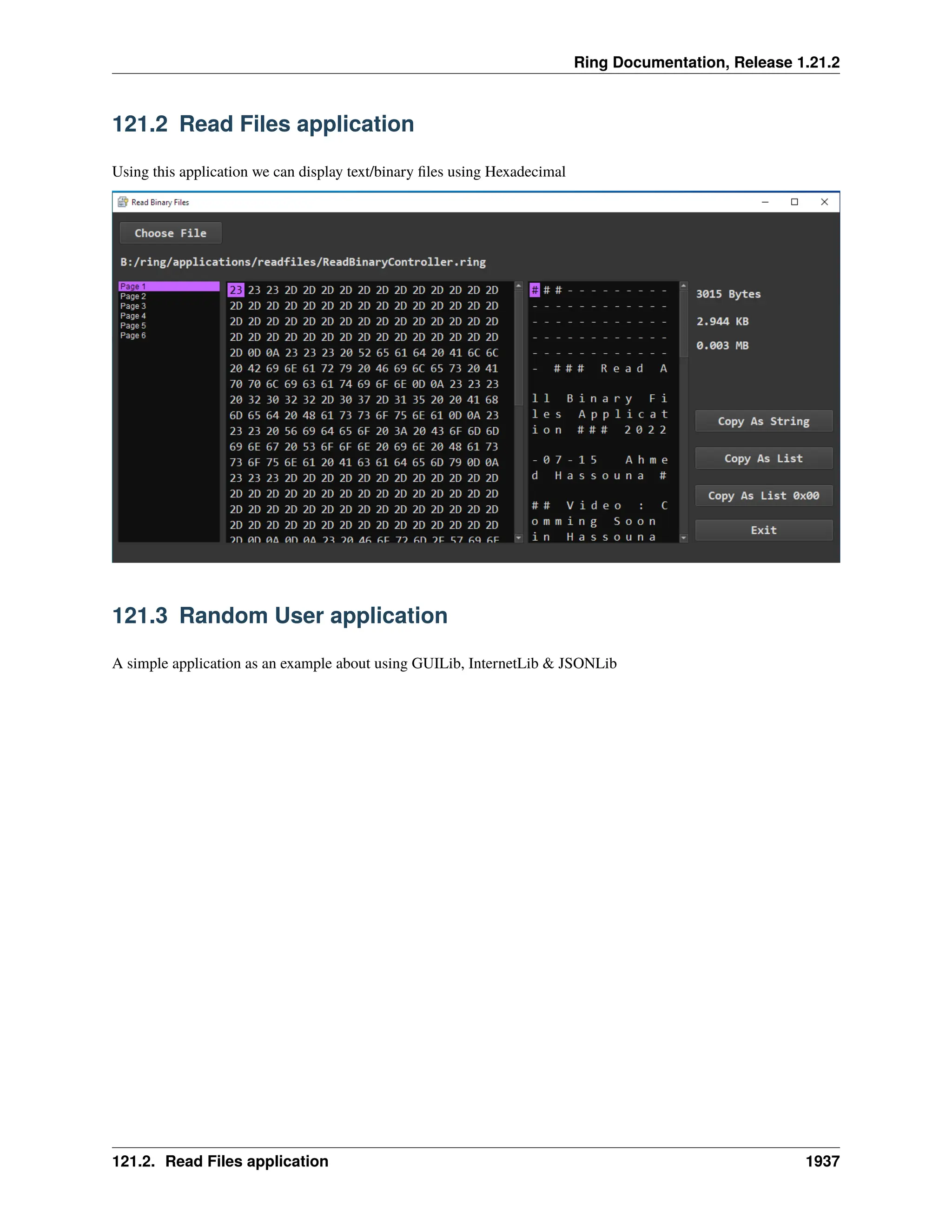Minimize the Read Binary Files window
952x1232 pixels.
tap(765, 202)
